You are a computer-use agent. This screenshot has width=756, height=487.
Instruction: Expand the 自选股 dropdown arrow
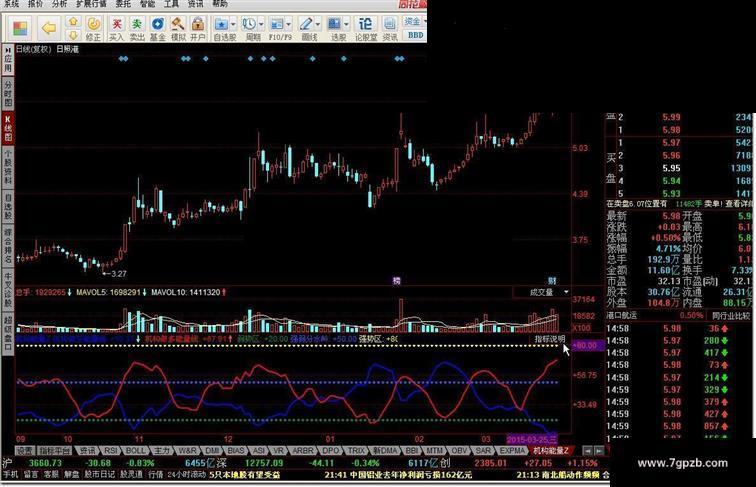(233, 24)
